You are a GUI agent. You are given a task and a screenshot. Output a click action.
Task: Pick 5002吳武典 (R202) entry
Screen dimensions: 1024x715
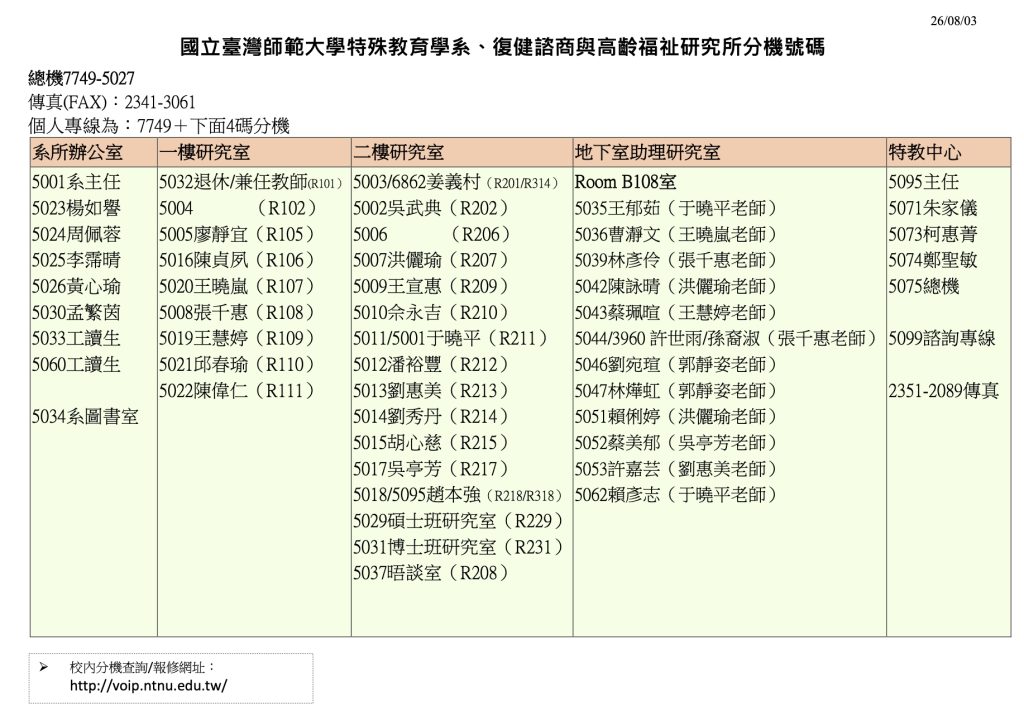432,208
